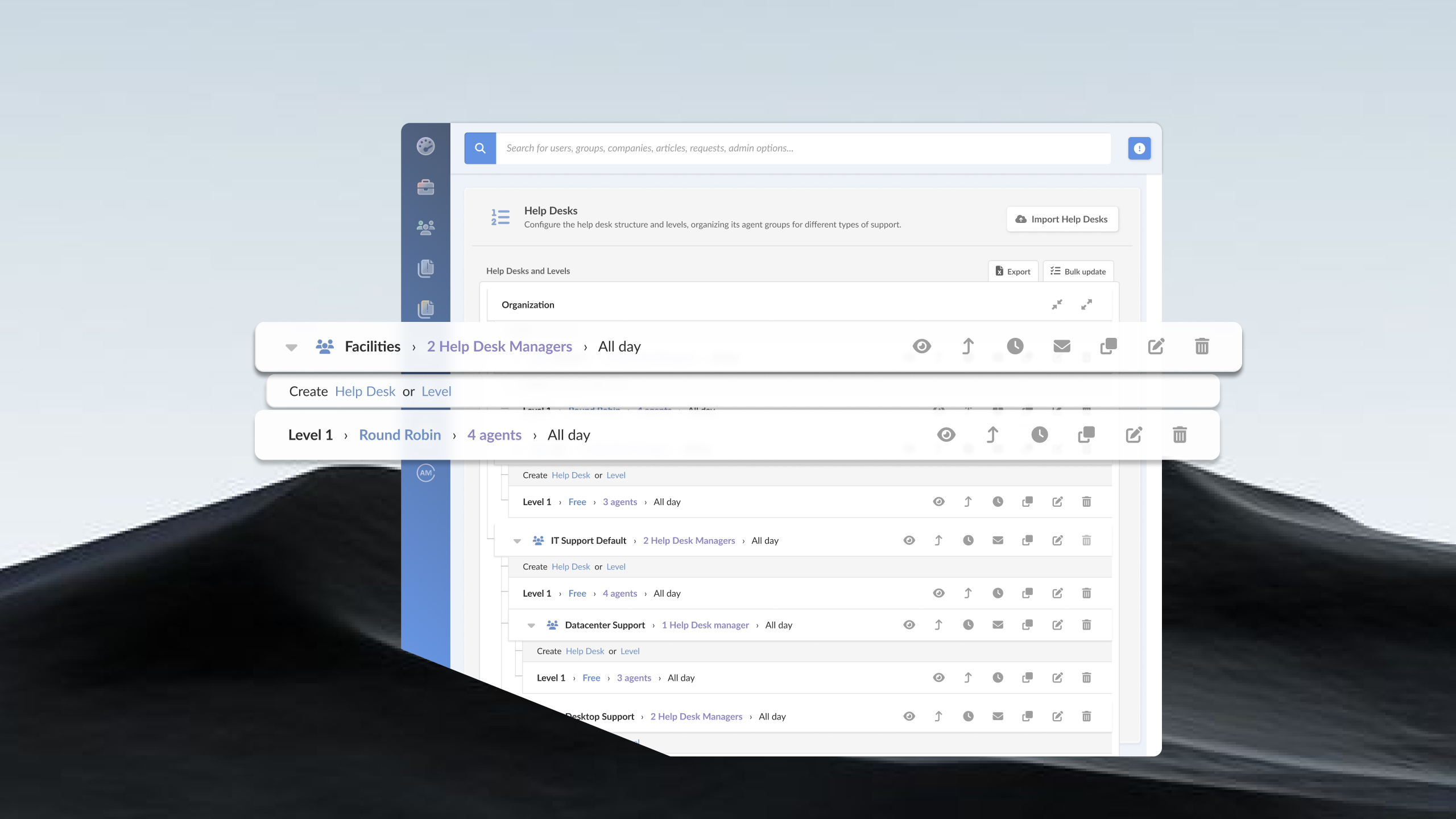The width and height of the screenshot is (1456, 819).
Task: Delete the Facilities help desk via trash icon
Action: [1202, 346]
